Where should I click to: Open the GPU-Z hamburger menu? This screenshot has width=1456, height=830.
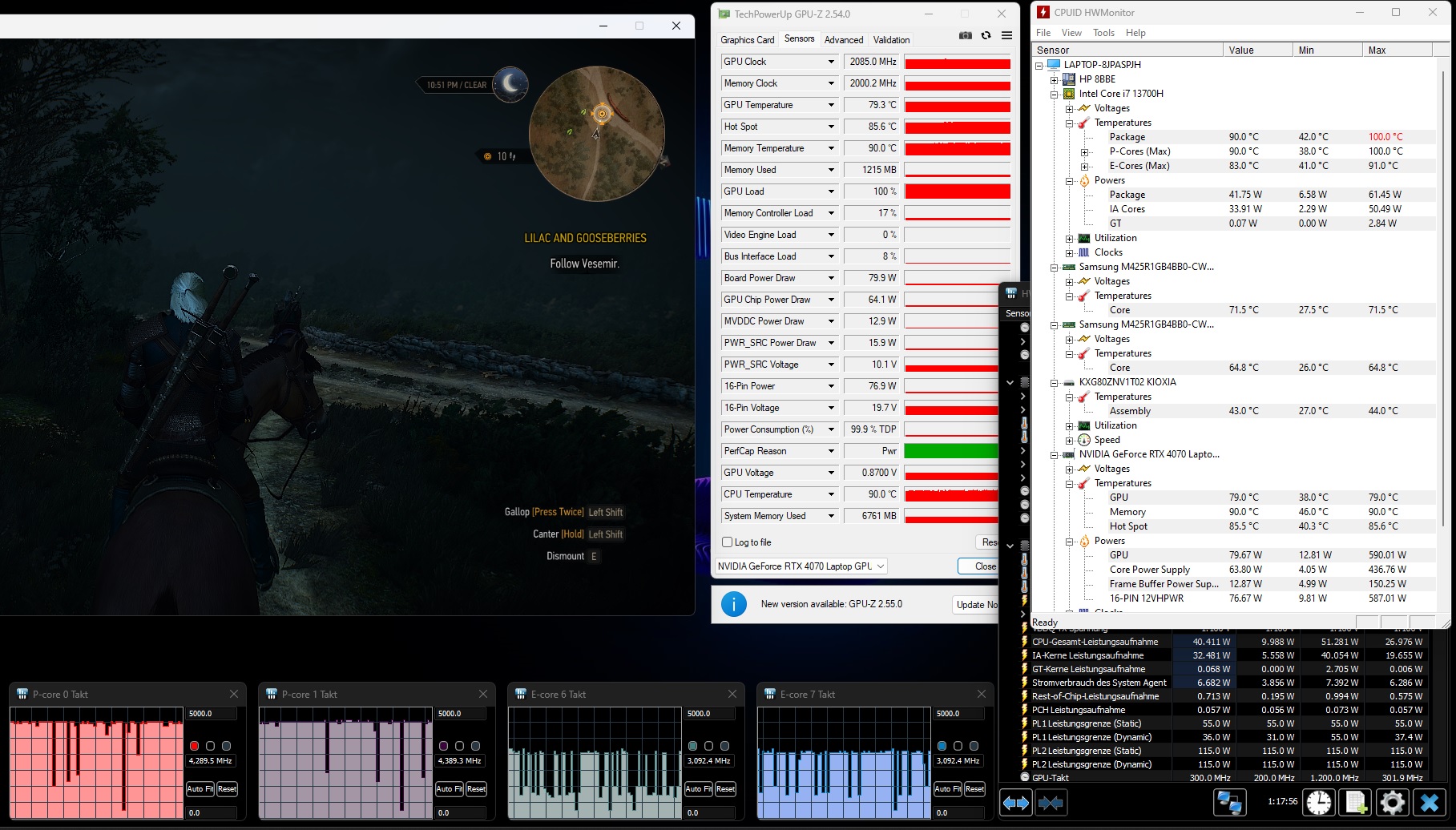[x=1006, y=35]
